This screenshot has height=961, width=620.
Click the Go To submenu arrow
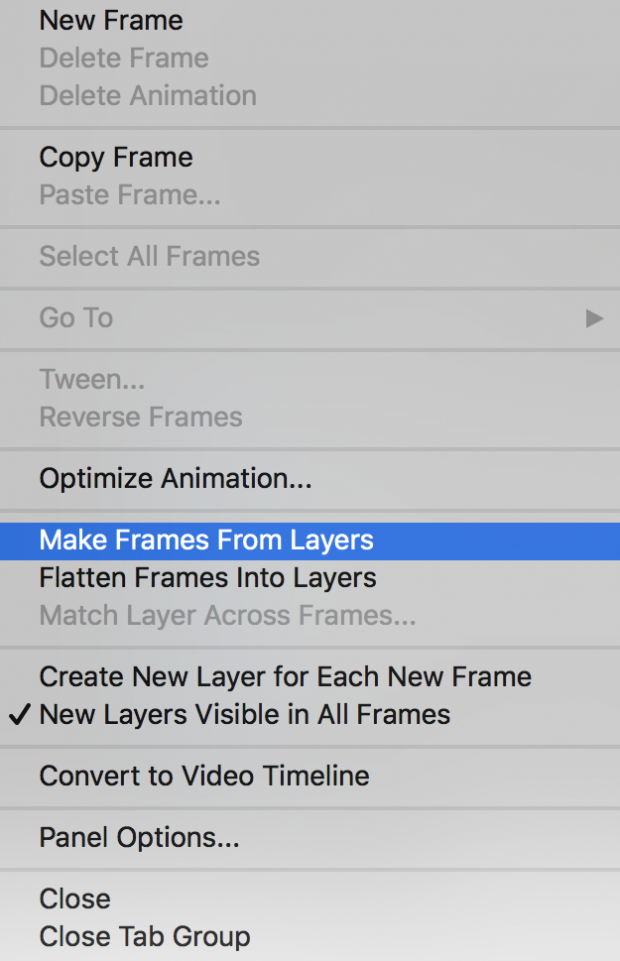coord(595,318)
